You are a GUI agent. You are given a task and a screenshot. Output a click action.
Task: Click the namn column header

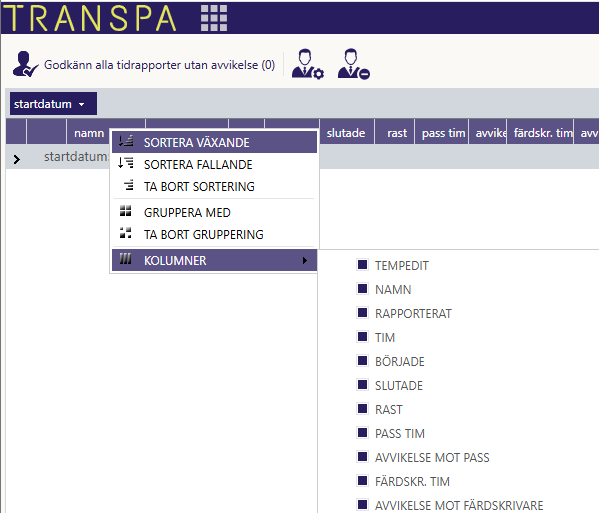pos(89,133)
